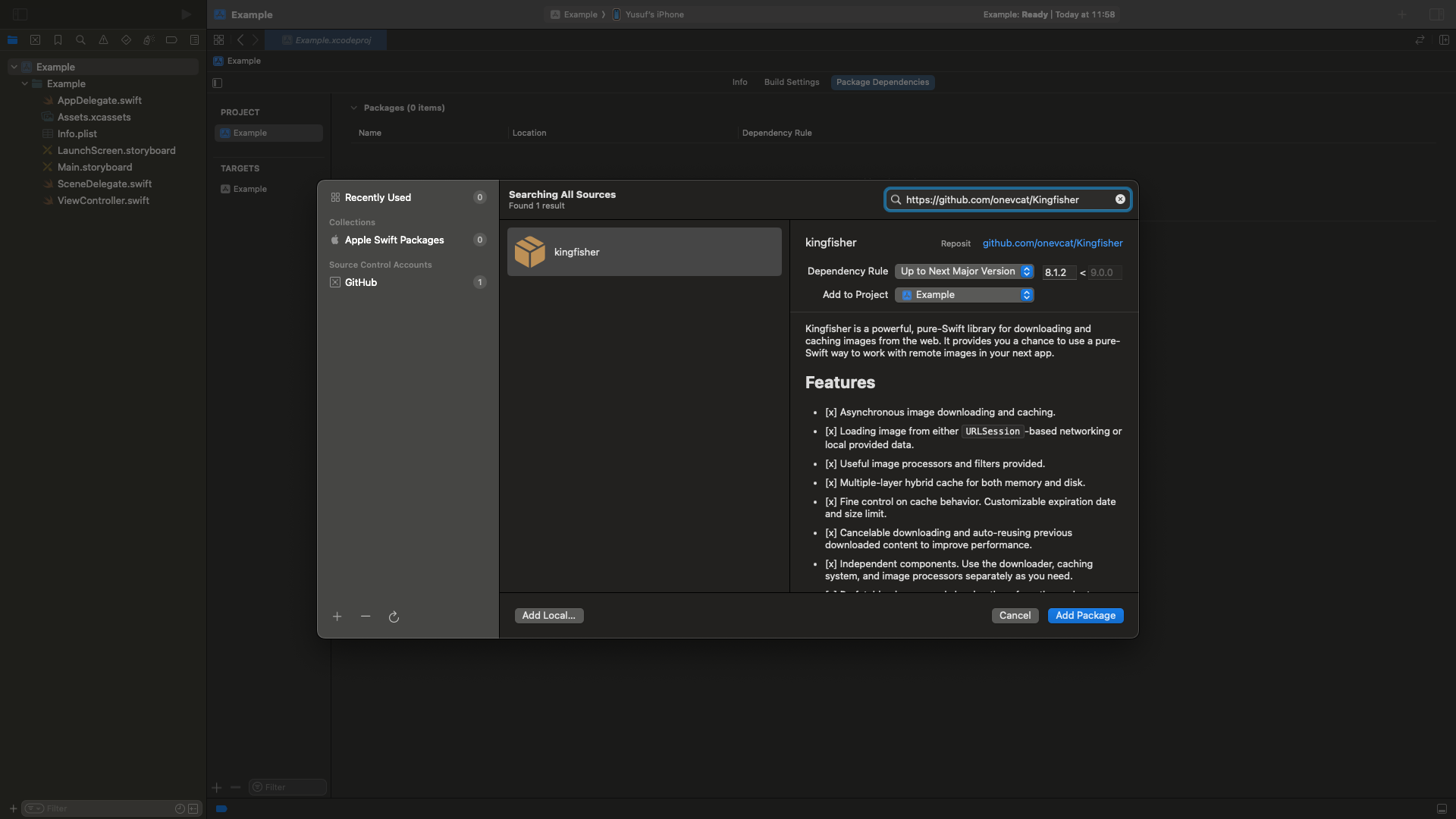The width and height of the screenshot is (1456, 819).
Task: Select the Package Dependencies tab
Action: (x=883, y=82)
